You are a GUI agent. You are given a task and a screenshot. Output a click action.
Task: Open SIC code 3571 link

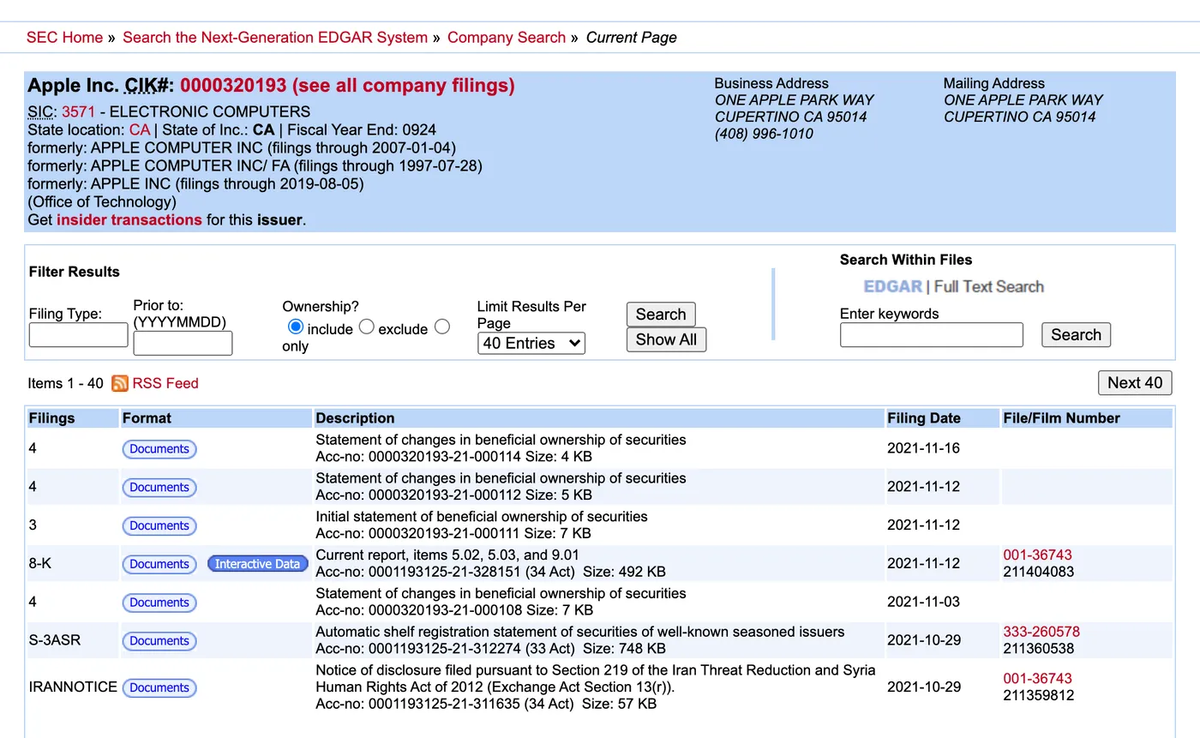78,111
